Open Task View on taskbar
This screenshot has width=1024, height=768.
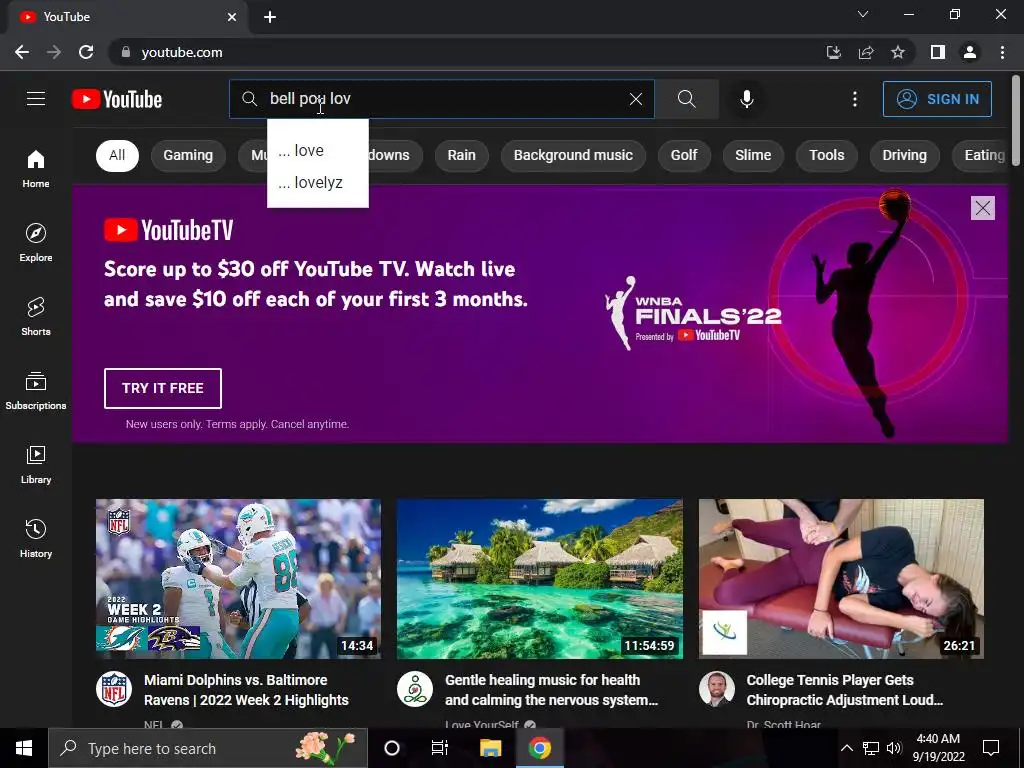pyautogui.click(x=440, y=748)
